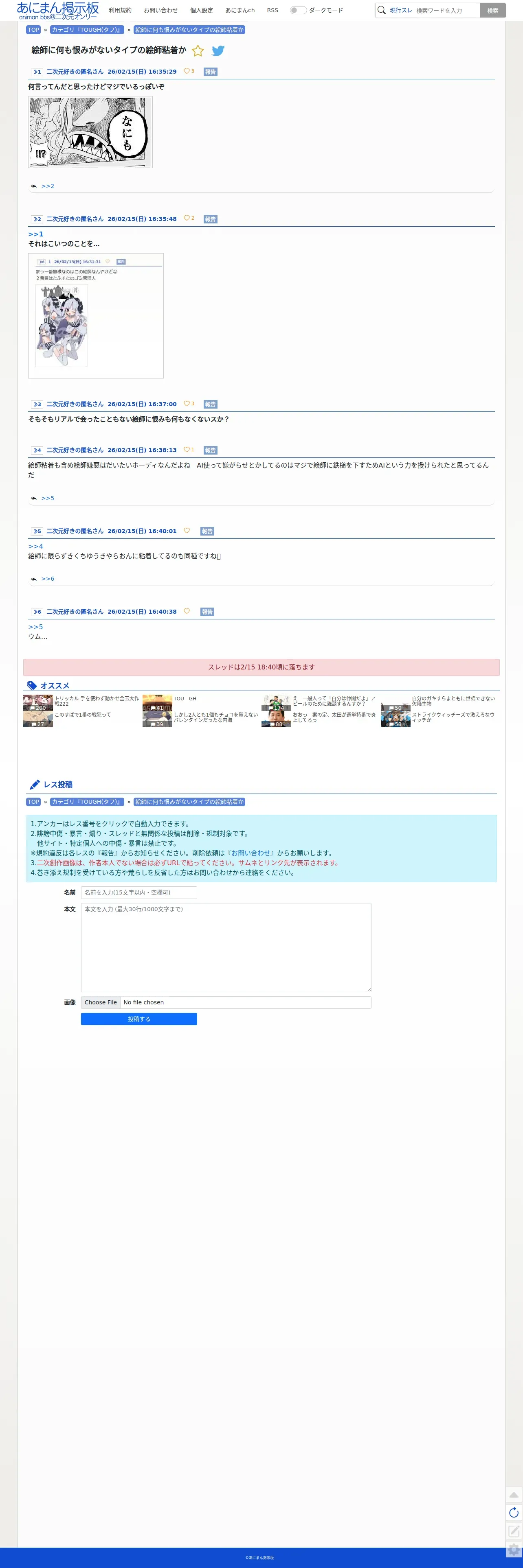Open the なにも manga image thumbnail
This screenshot has width=523, height=1568.
click(90, 132)
